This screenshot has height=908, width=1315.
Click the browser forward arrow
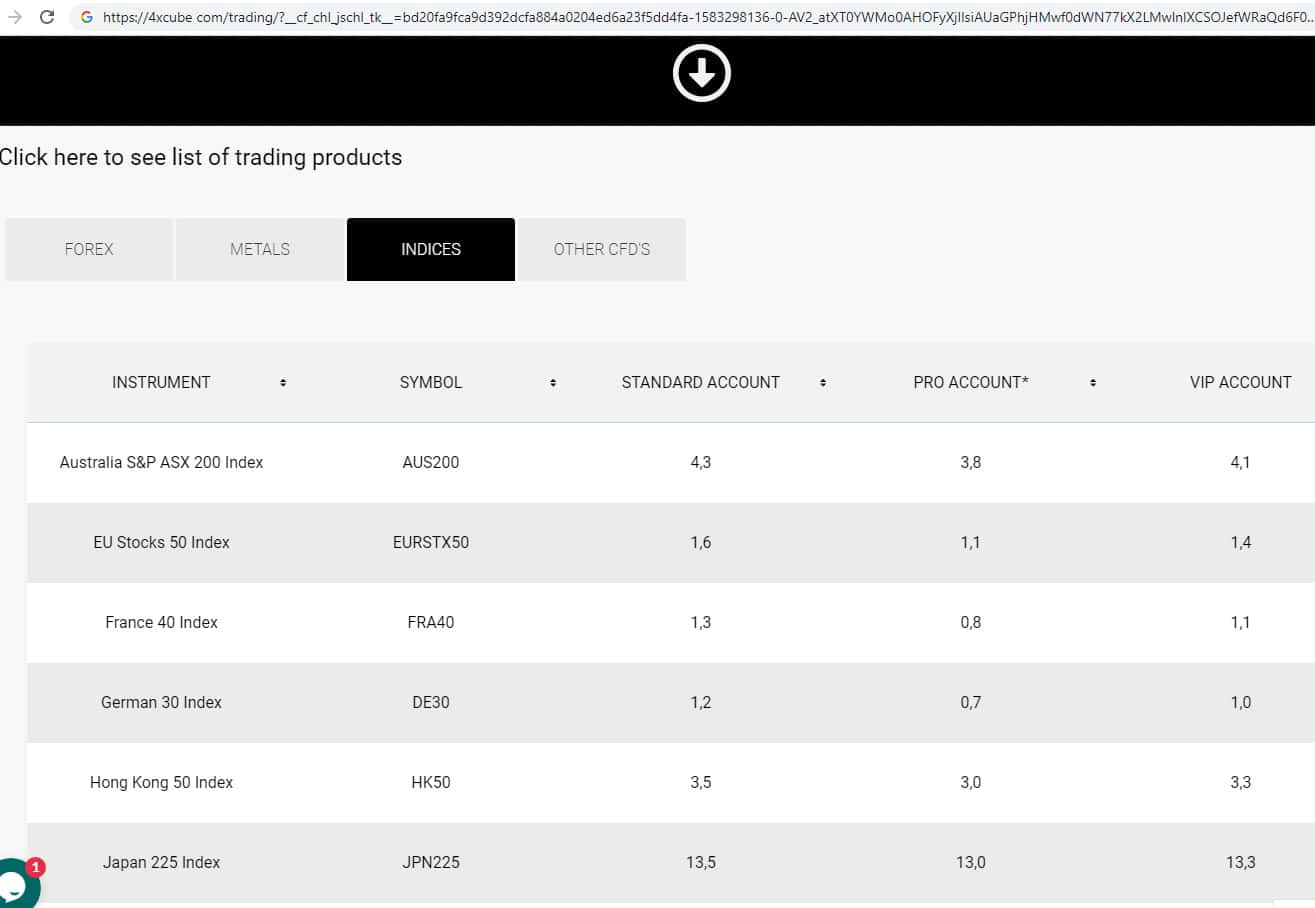[14, 17]
